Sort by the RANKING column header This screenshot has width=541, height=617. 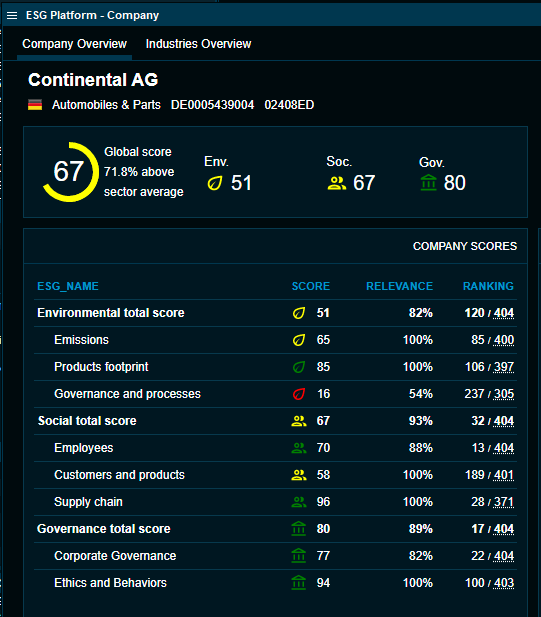(x=488, y=286)
